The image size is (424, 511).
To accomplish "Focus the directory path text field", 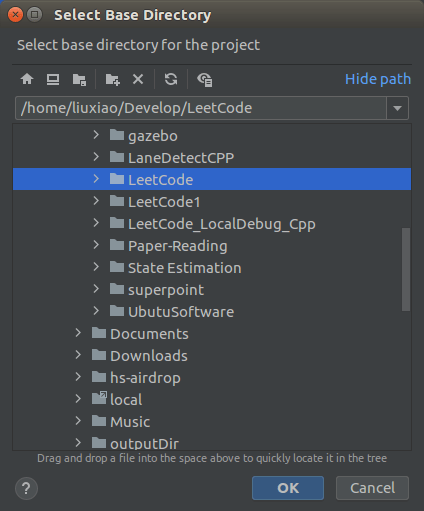I will 201,108.
